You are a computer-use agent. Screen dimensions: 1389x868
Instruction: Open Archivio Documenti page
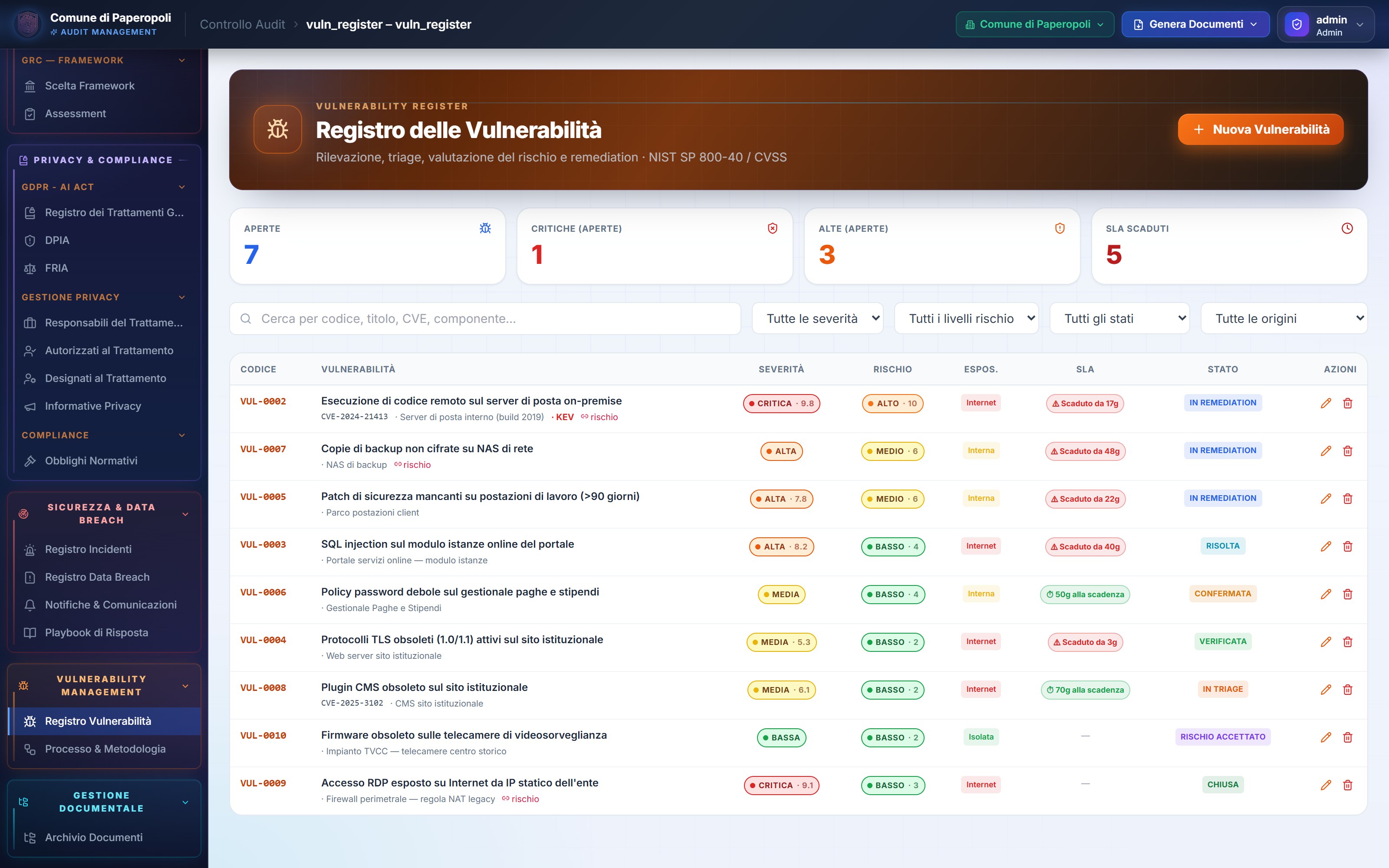tap(105, 838)
